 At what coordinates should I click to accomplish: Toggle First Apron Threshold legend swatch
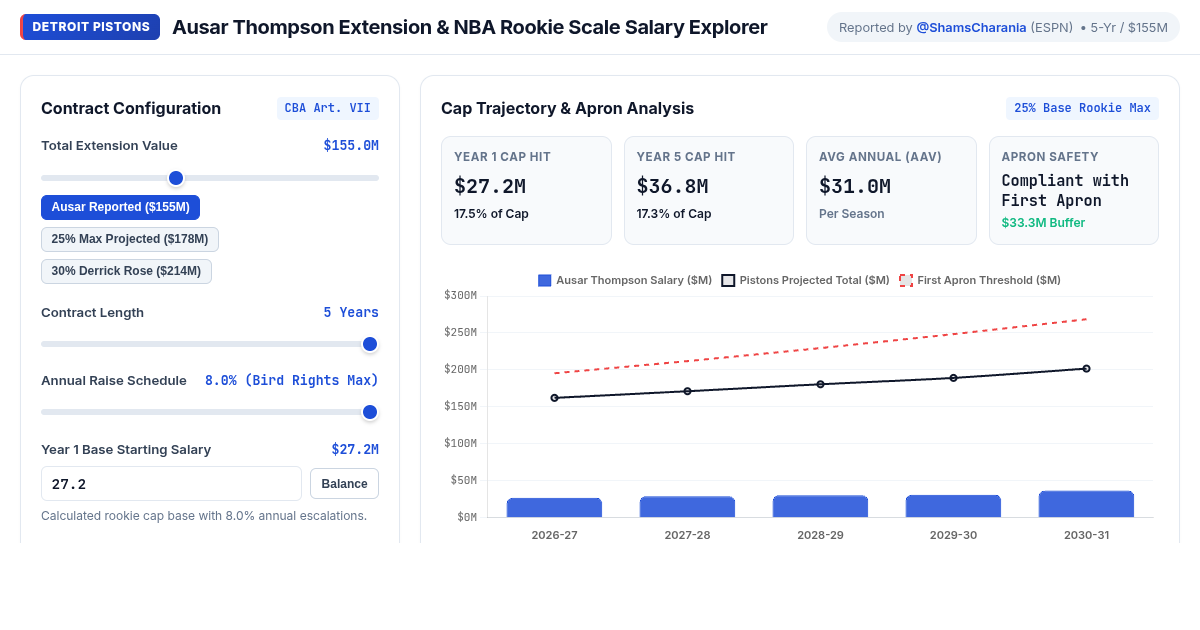906,280
